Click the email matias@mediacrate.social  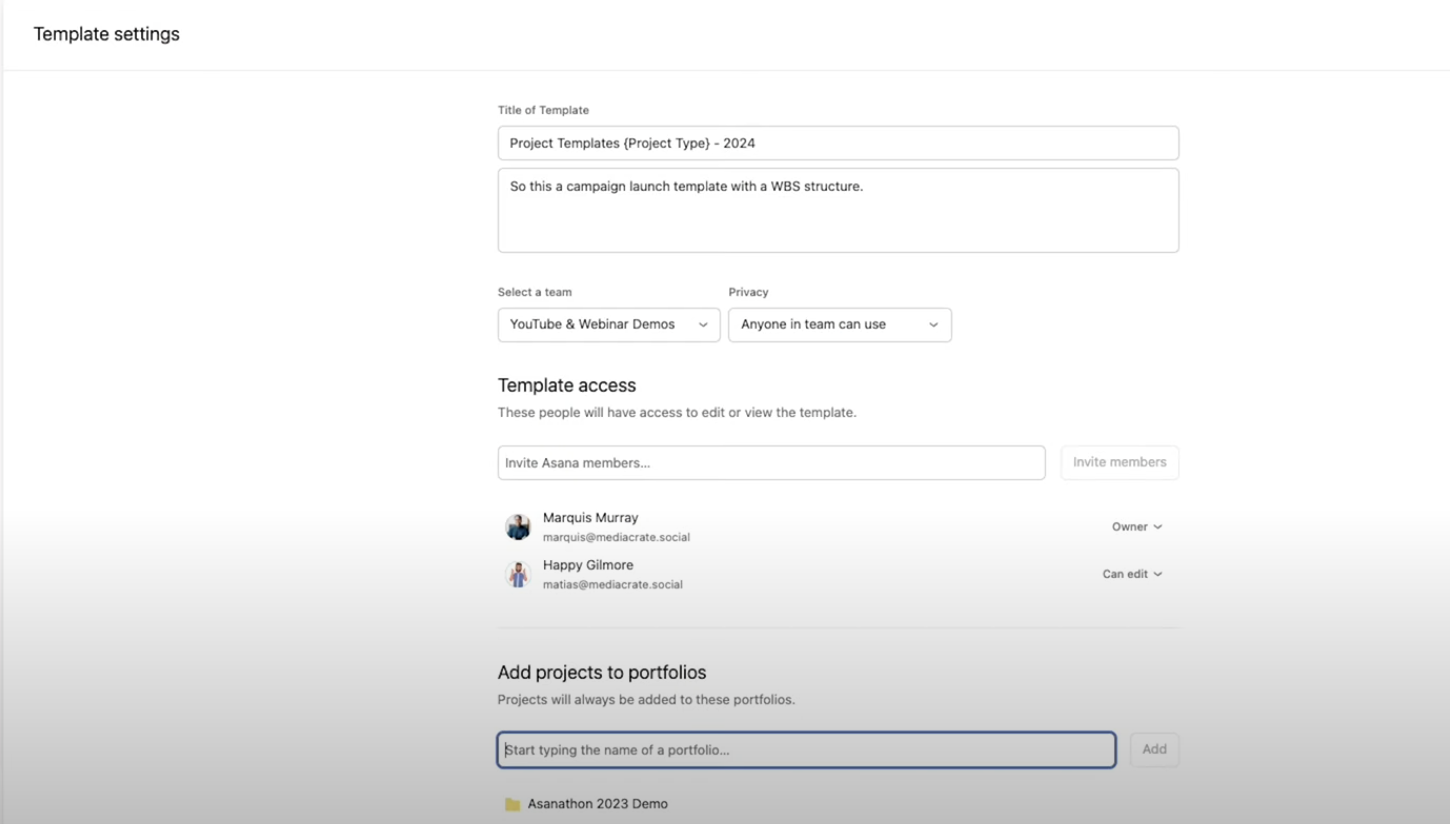613,584
